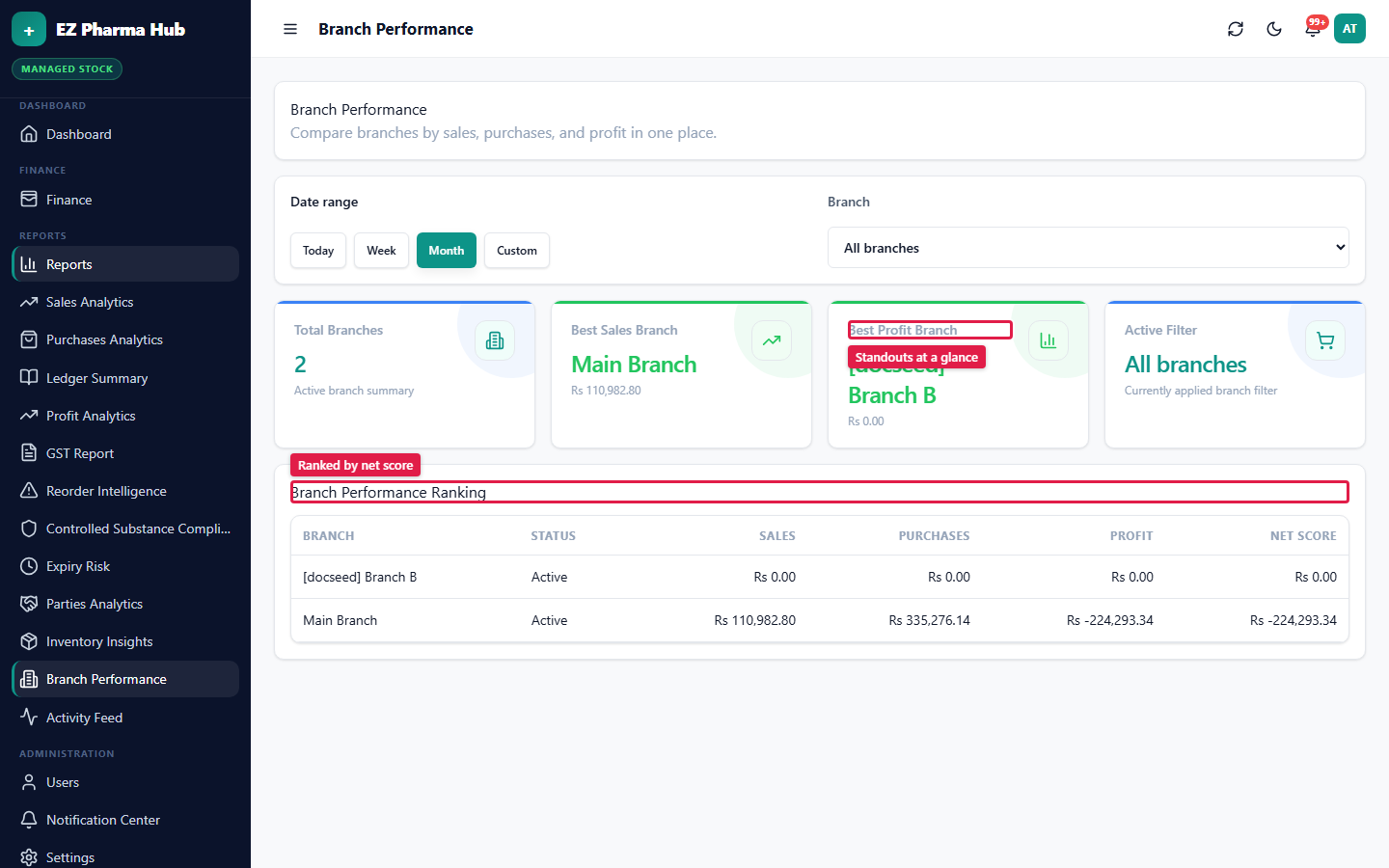
Task: Click the Users person icon
Action: tap(29, 782)
